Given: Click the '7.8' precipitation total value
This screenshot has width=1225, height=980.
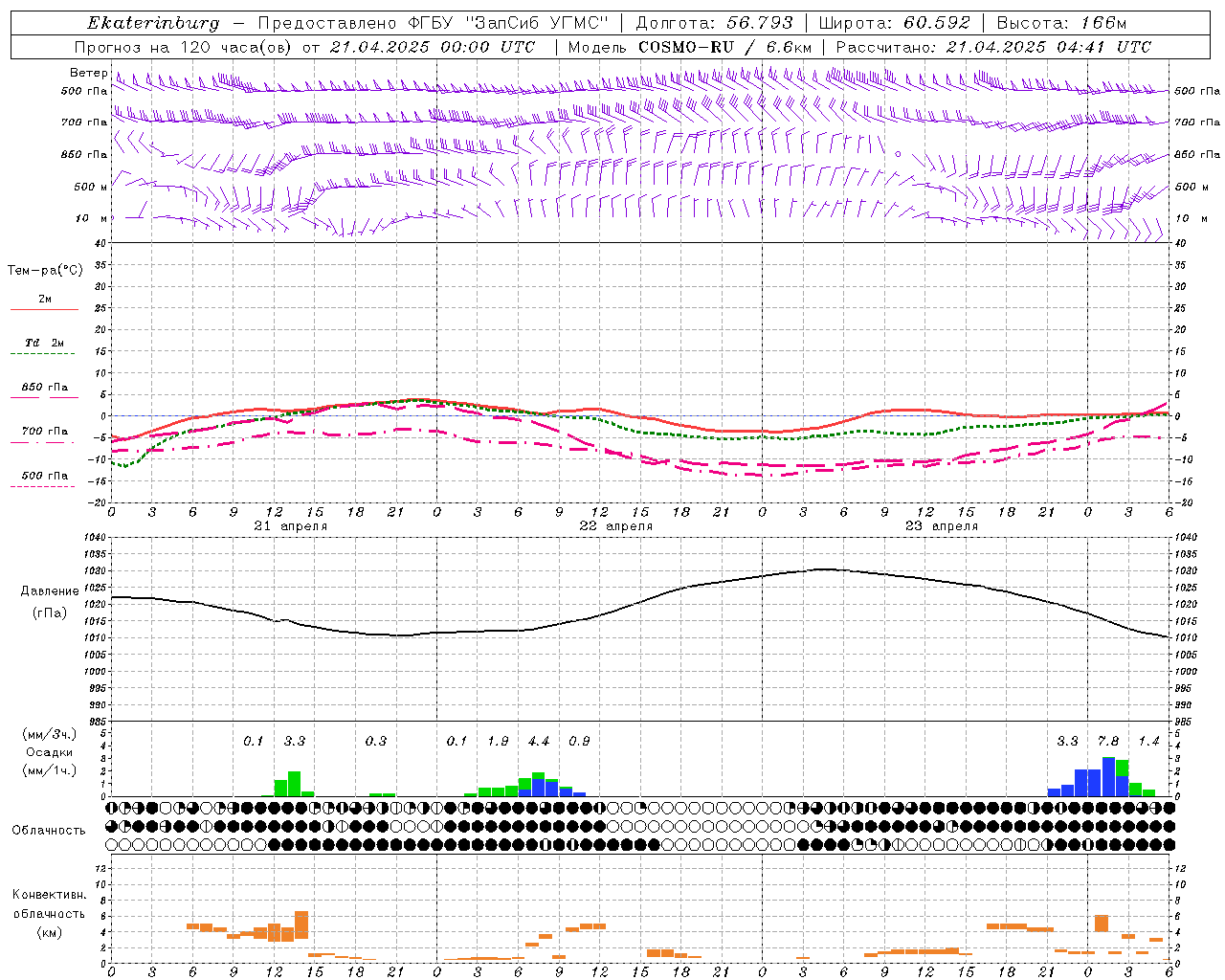Looking at the screenshot, I should coord(1108,742).
